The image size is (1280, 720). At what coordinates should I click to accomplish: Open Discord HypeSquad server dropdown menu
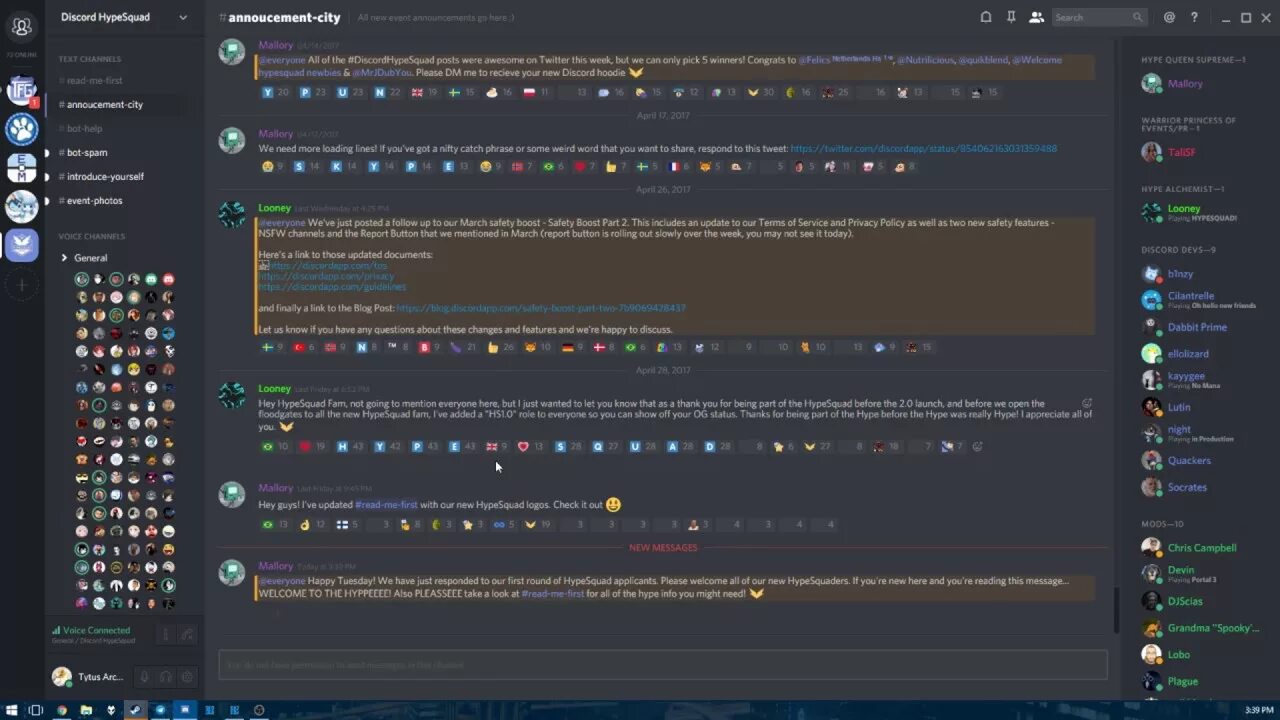pos(124,17)
